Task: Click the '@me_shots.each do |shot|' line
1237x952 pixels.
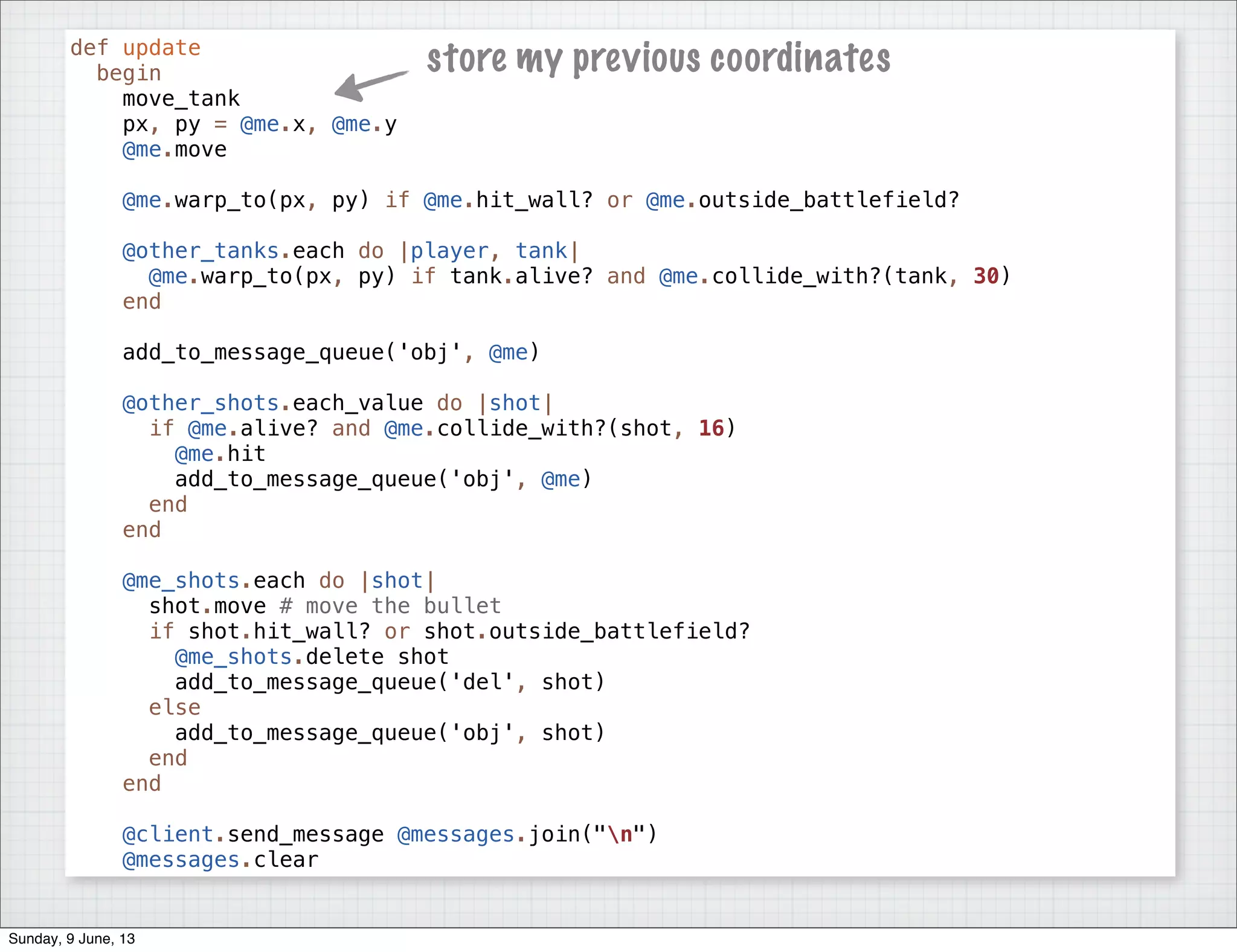Action: 278,581
